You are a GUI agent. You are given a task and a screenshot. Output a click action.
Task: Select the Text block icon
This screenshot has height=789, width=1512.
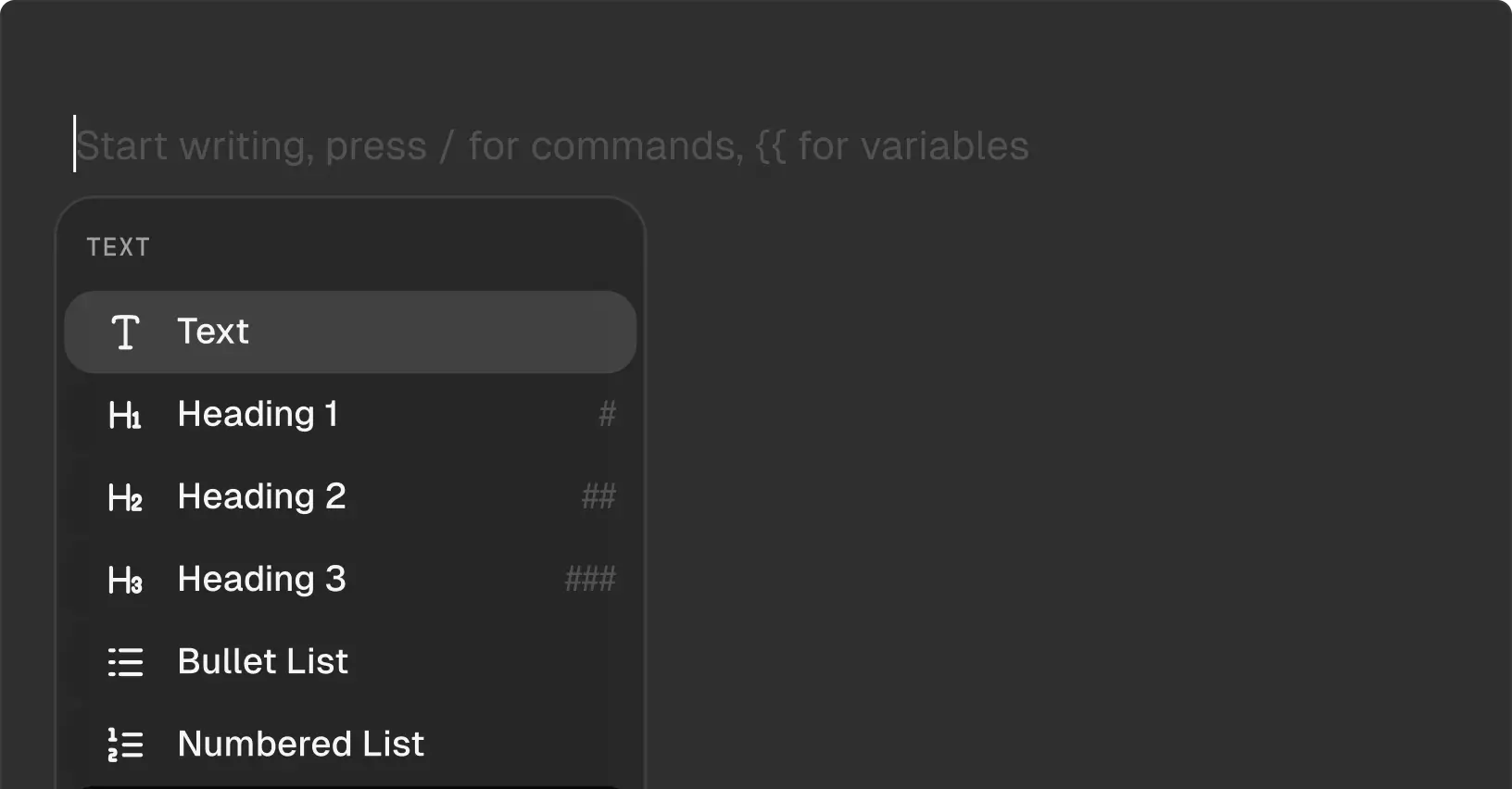click(x=125, y=332)
